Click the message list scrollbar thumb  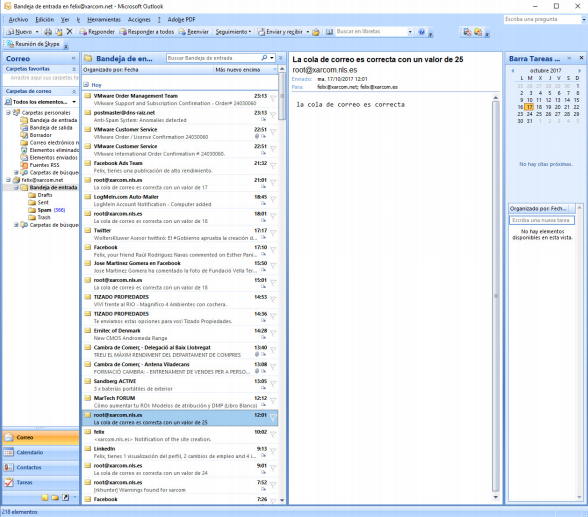point(282,97)
